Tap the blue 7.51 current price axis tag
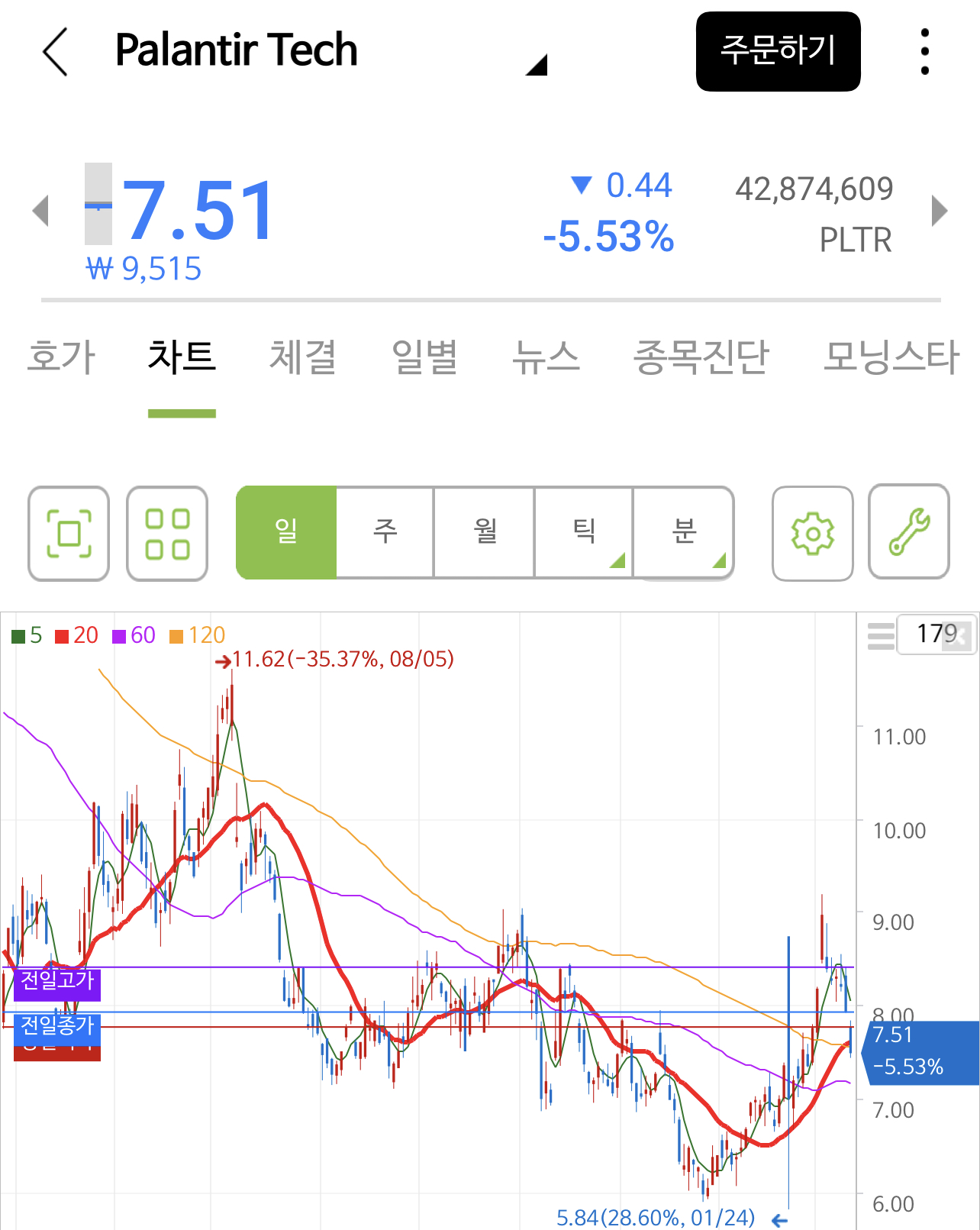This screenshot has width=980, height=1230. point(920,1051)
